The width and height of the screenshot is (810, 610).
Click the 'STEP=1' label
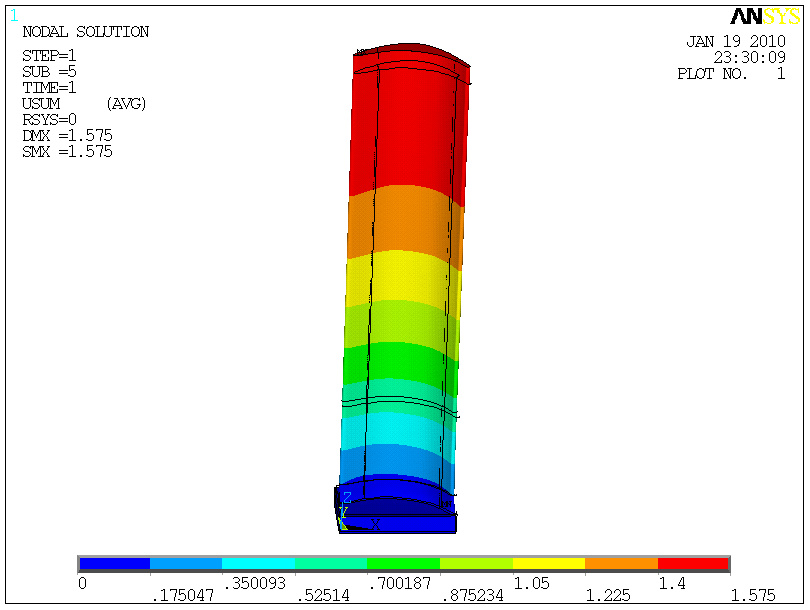[x=49, y=55]
